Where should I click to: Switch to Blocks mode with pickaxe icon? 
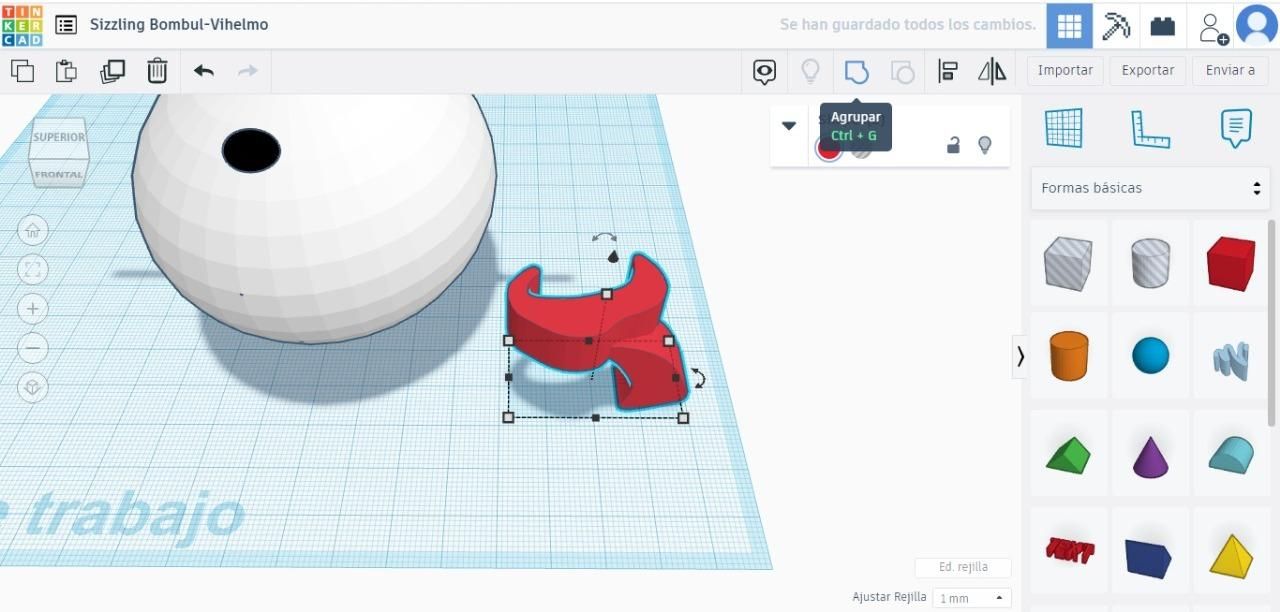click(1116, 26)
